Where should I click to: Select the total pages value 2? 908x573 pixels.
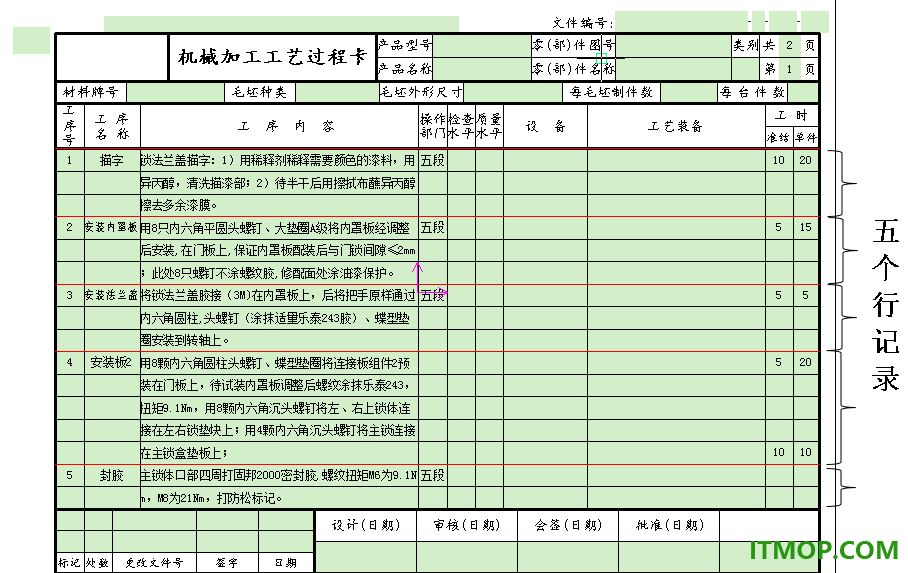[x=789, y=45]
